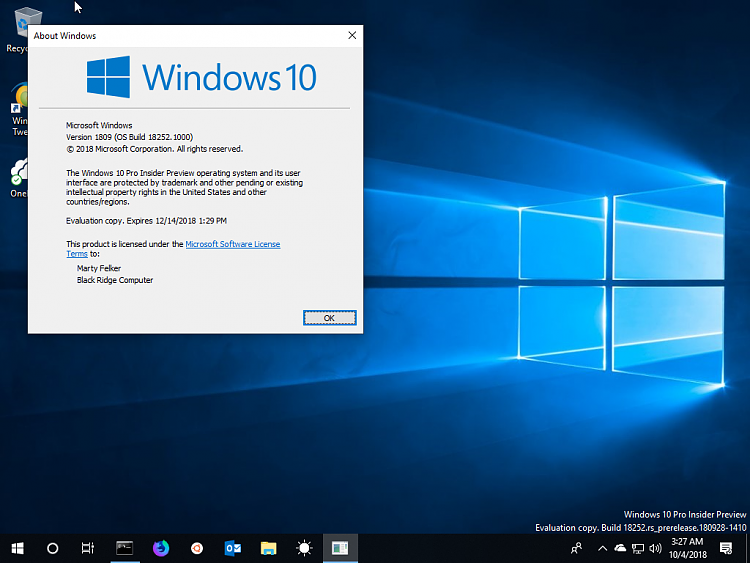Click the 'Evaluation copy. Expires 12/14/2018' line
Image resolution: width=750 pixels, height=563 pixels.
coord(146,221)
